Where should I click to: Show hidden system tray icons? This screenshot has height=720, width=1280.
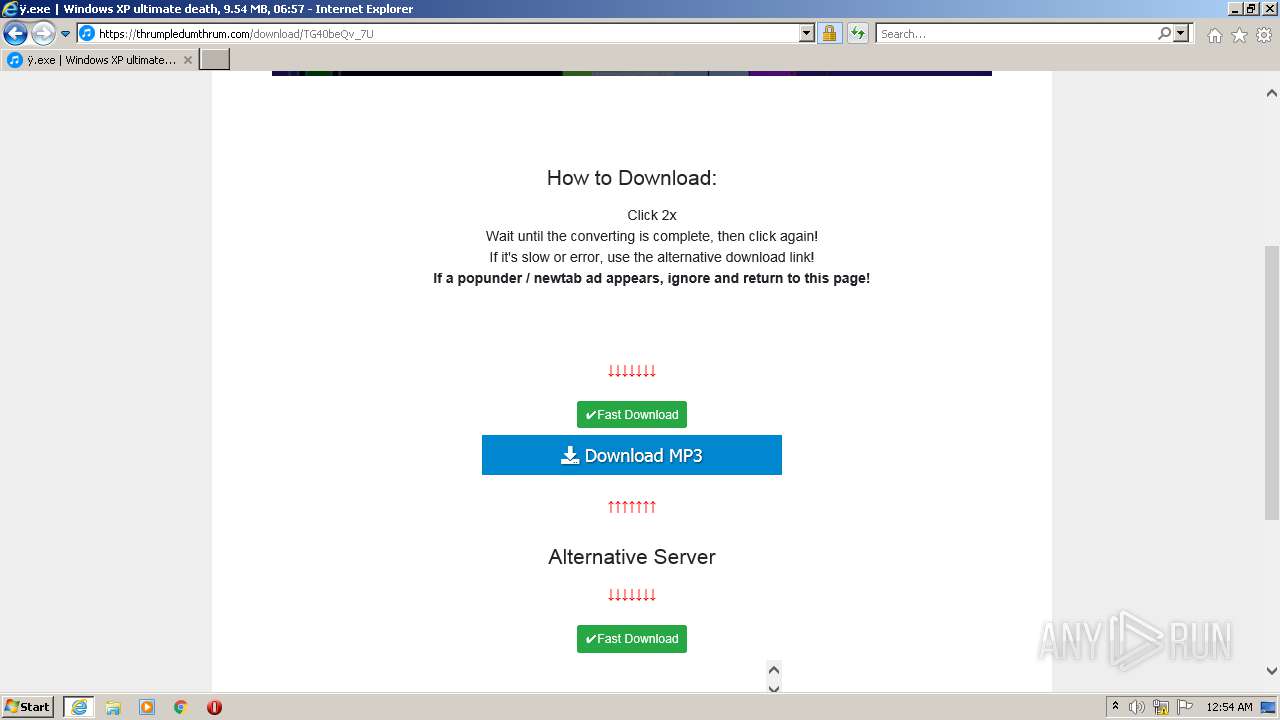(1115, 707)
